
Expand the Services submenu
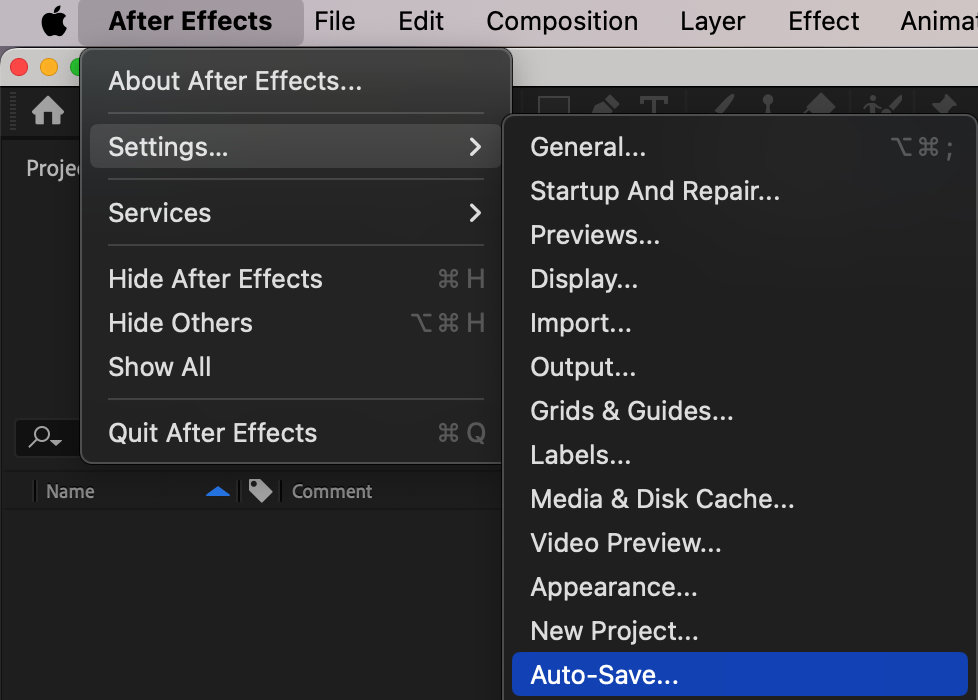click(475, 213)
